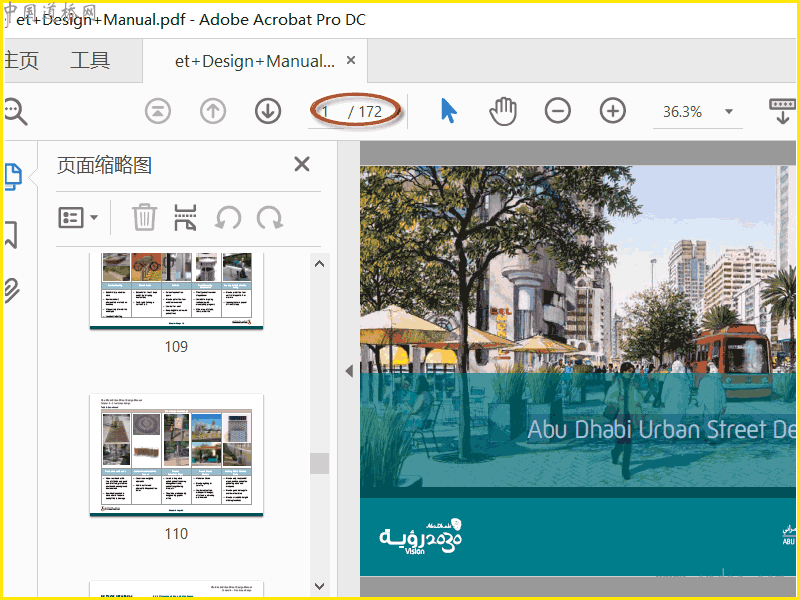
Task: Click the / 172 total pages text
Action: click(364, 111)
